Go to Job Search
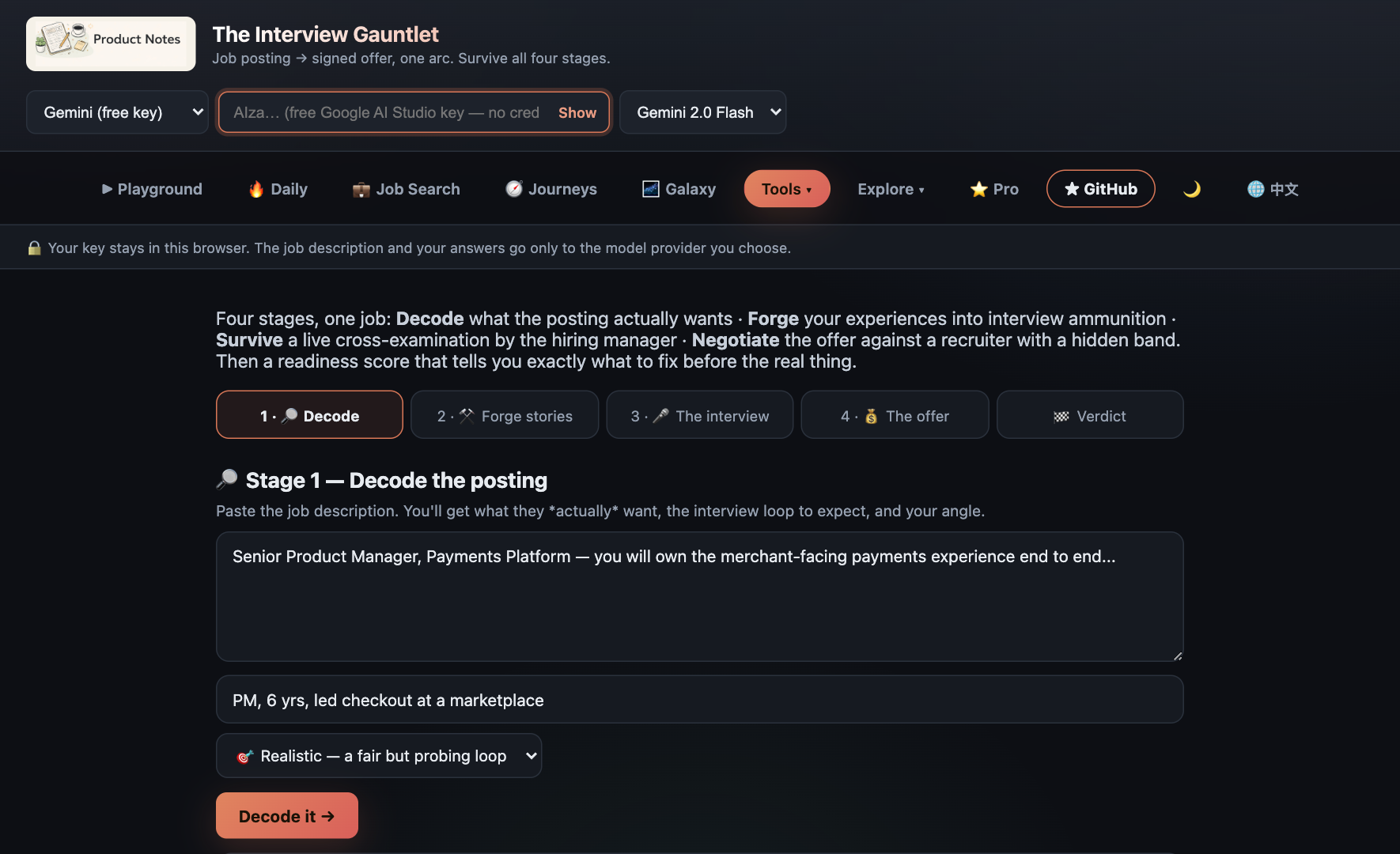 coord(406,189)
